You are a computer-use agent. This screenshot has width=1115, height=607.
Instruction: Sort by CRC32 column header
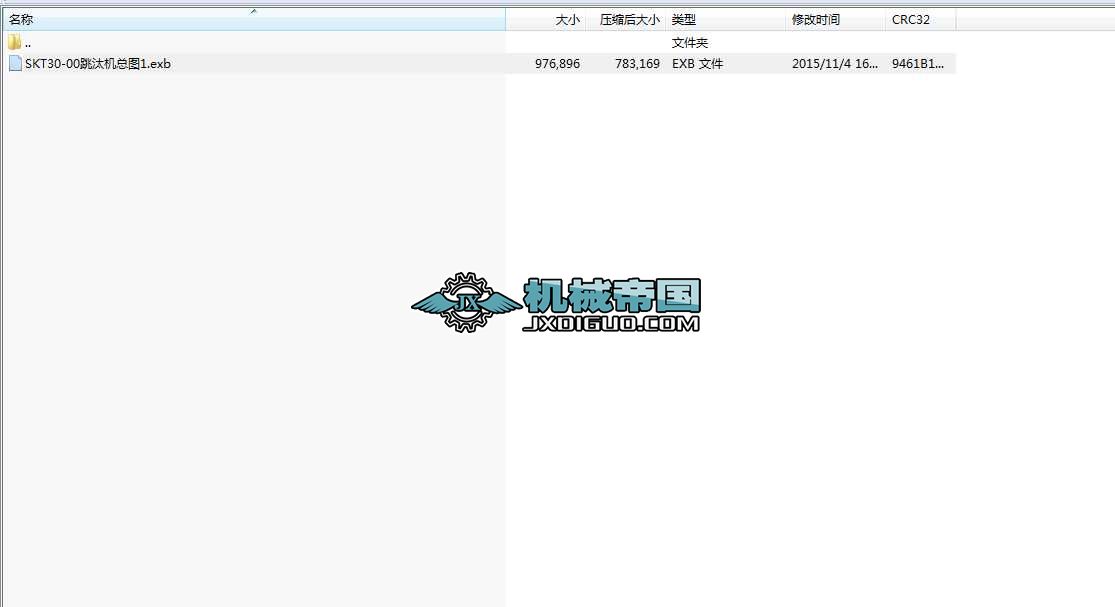920,20
